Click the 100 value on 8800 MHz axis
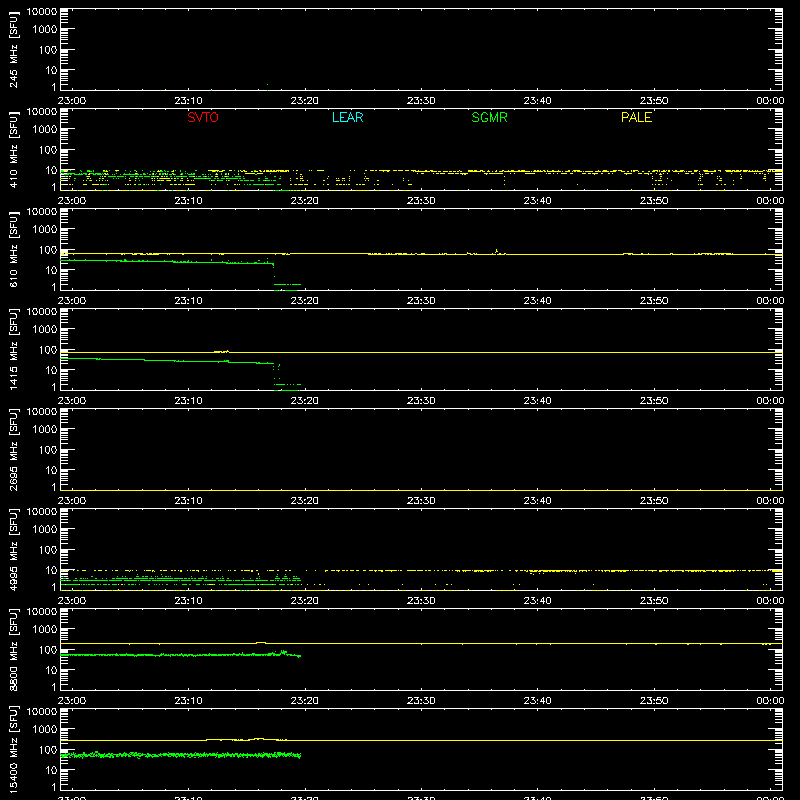Screen dimensions: 800x800 point(48,650)
